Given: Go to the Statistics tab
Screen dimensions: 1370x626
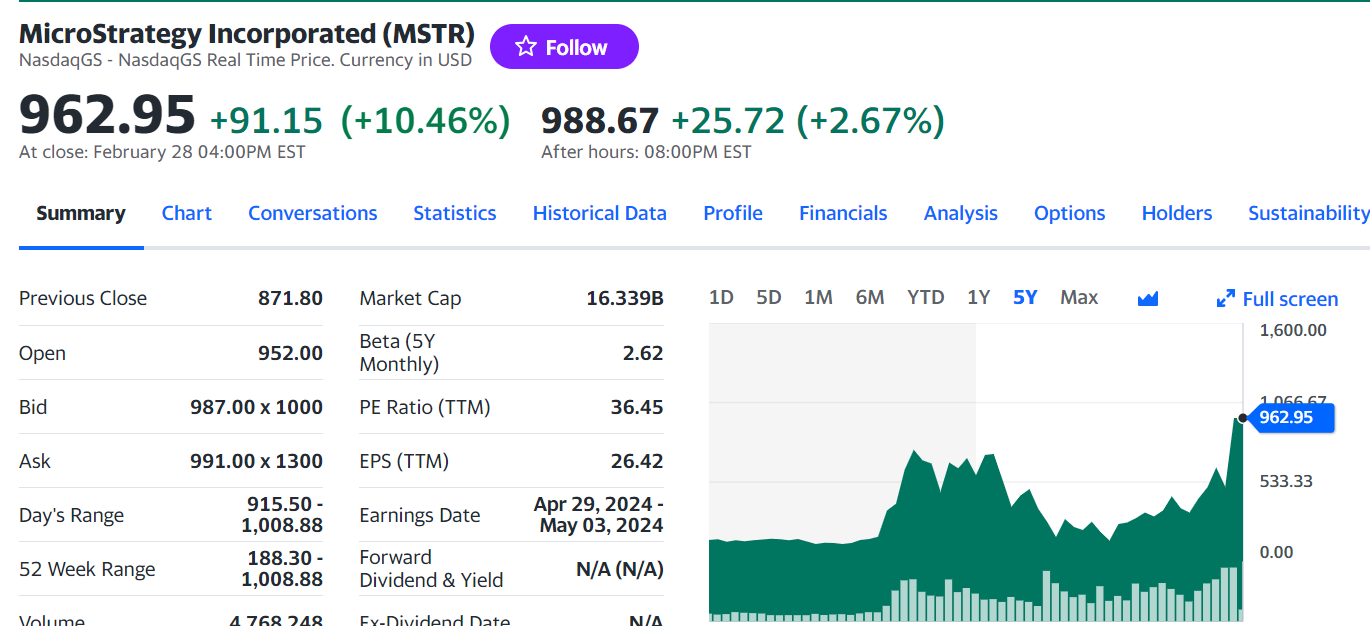Looking at the screenshot, I should coord(455,213).
